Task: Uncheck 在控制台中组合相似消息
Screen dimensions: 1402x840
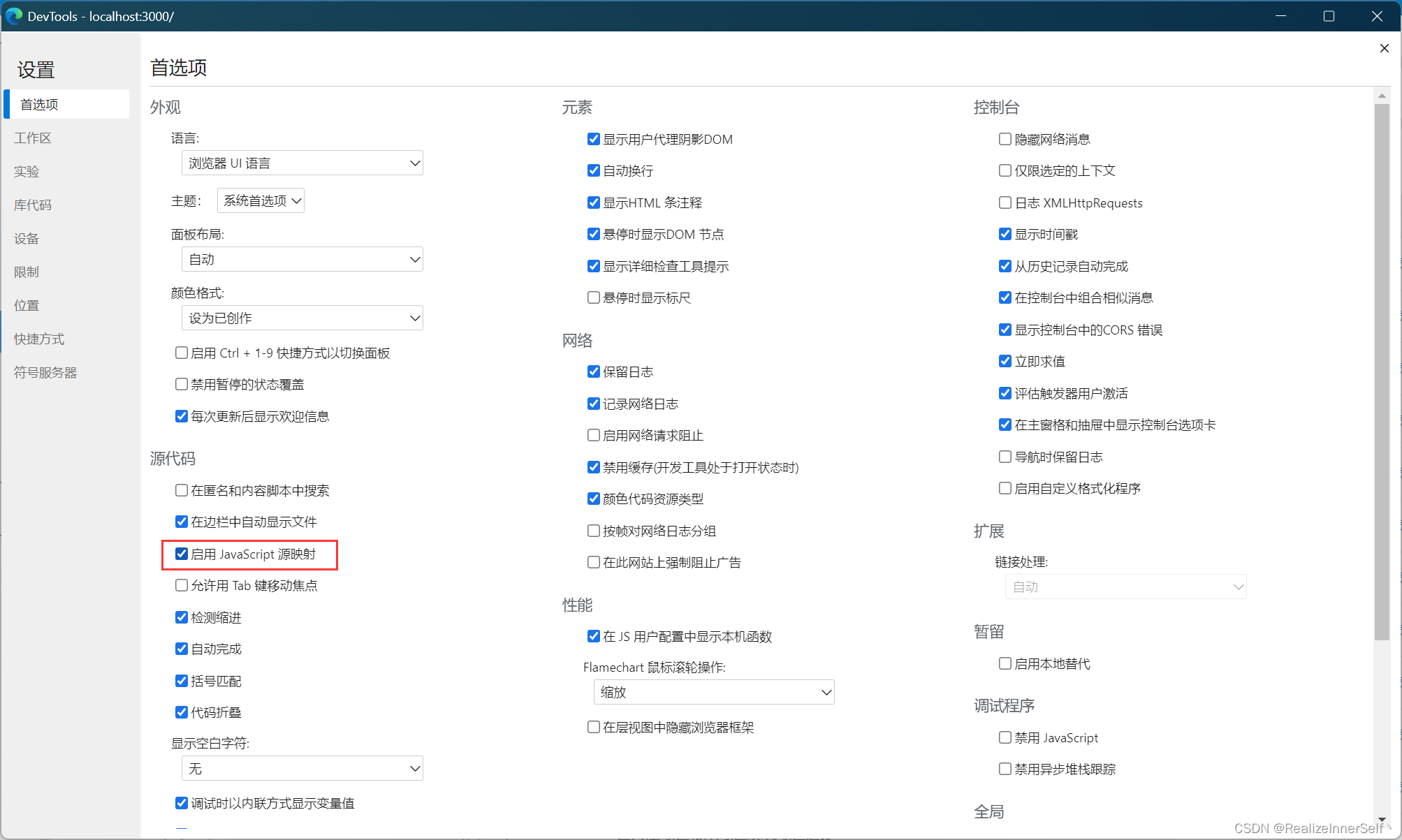Action: click(x=1005, y=297)
